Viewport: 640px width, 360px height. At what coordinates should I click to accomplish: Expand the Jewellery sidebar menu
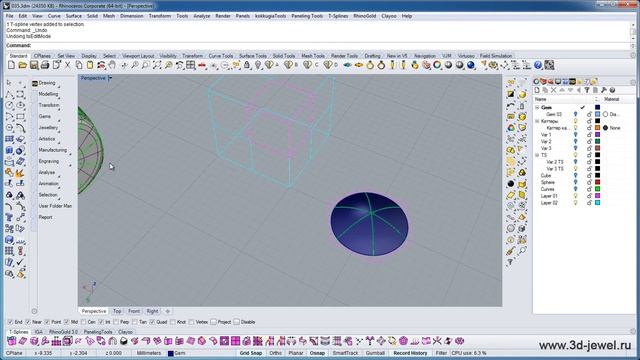[48, 128]
